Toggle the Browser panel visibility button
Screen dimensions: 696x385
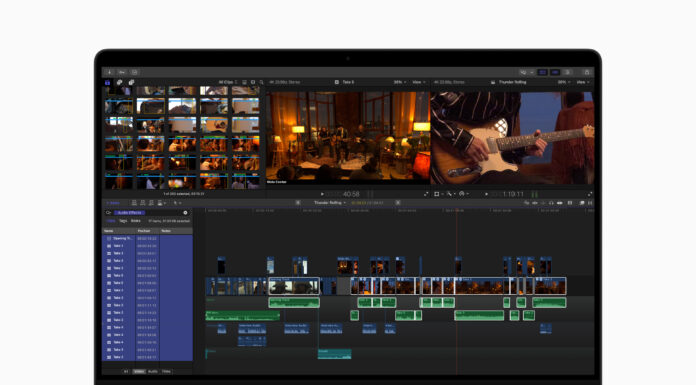click(x=542, y=72)
